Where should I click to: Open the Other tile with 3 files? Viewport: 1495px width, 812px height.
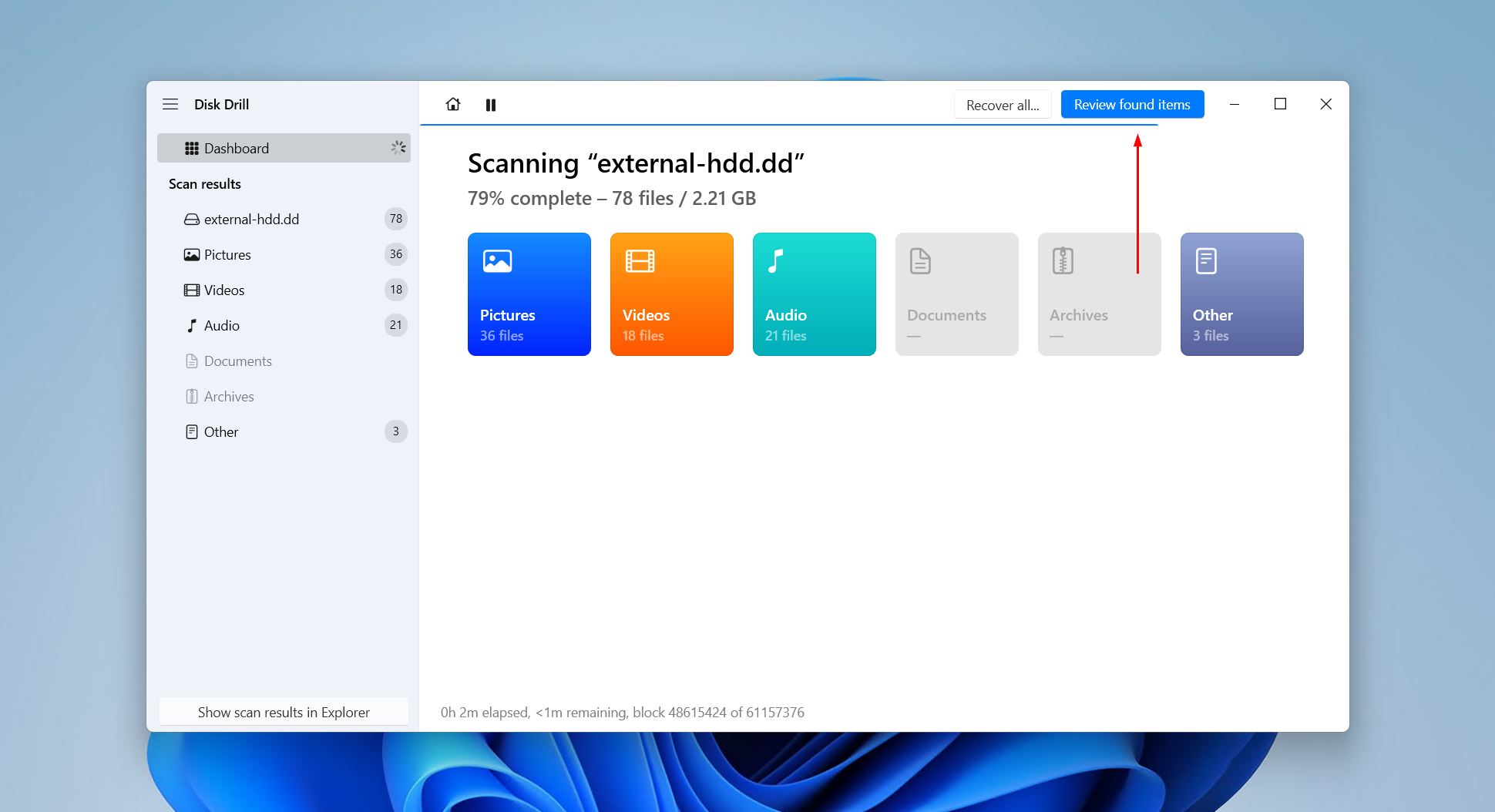(x=1242, y=294)
